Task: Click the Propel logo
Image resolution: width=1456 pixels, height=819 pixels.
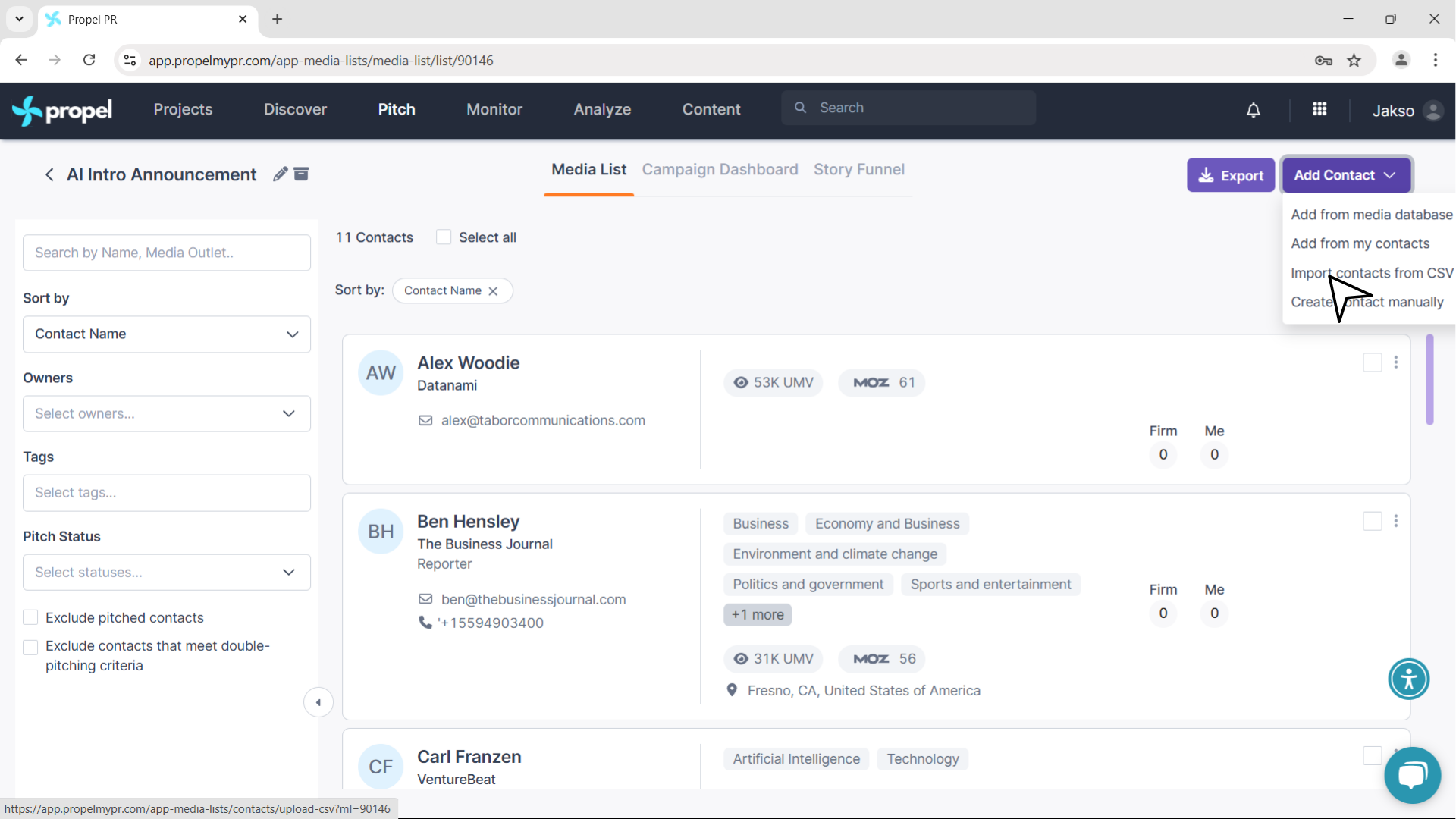Action: [x=62, y=111]
